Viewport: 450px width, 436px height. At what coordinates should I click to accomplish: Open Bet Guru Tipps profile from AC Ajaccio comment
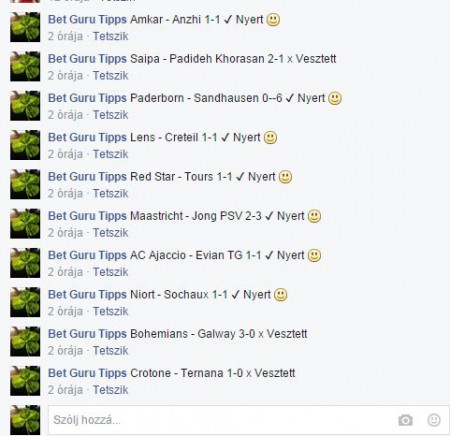pyautogui.click(x=87, y=255)
